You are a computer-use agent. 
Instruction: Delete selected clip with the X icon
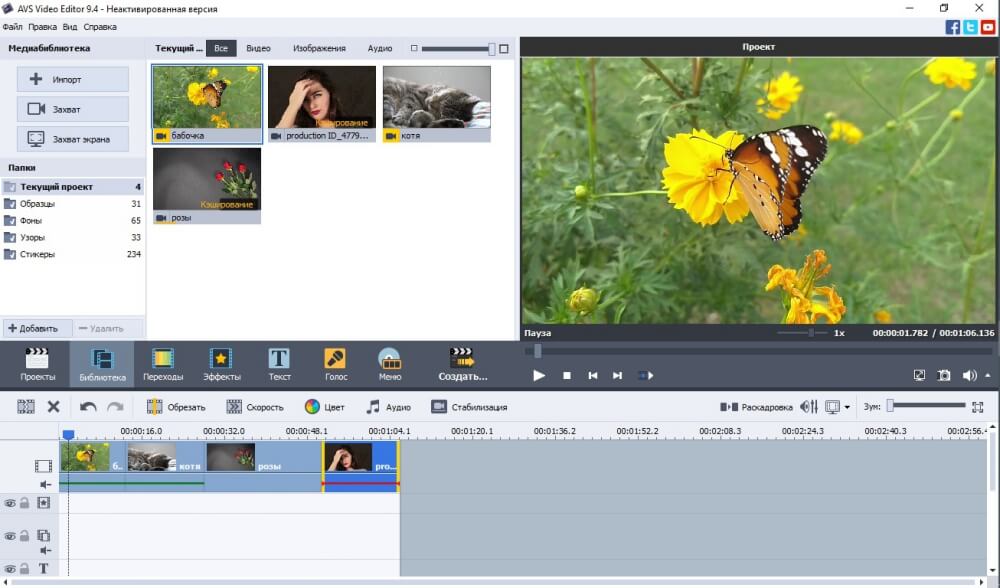pos(54,407)
